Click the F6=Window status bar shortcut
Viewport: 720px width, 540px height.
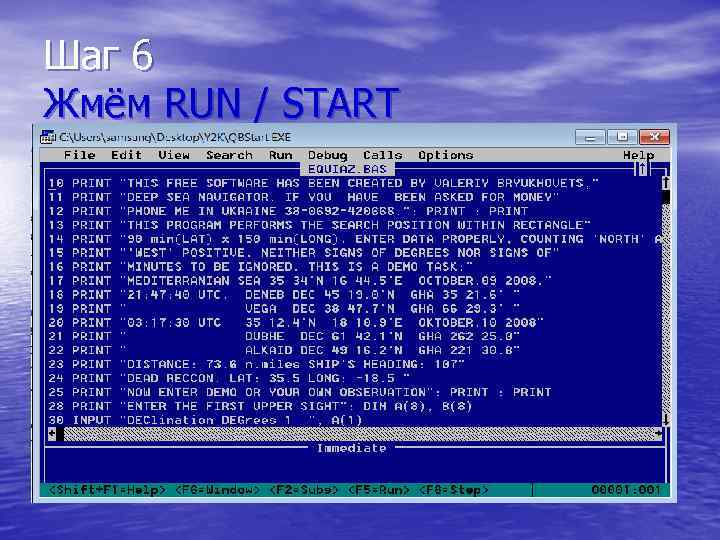coord(218,490)
